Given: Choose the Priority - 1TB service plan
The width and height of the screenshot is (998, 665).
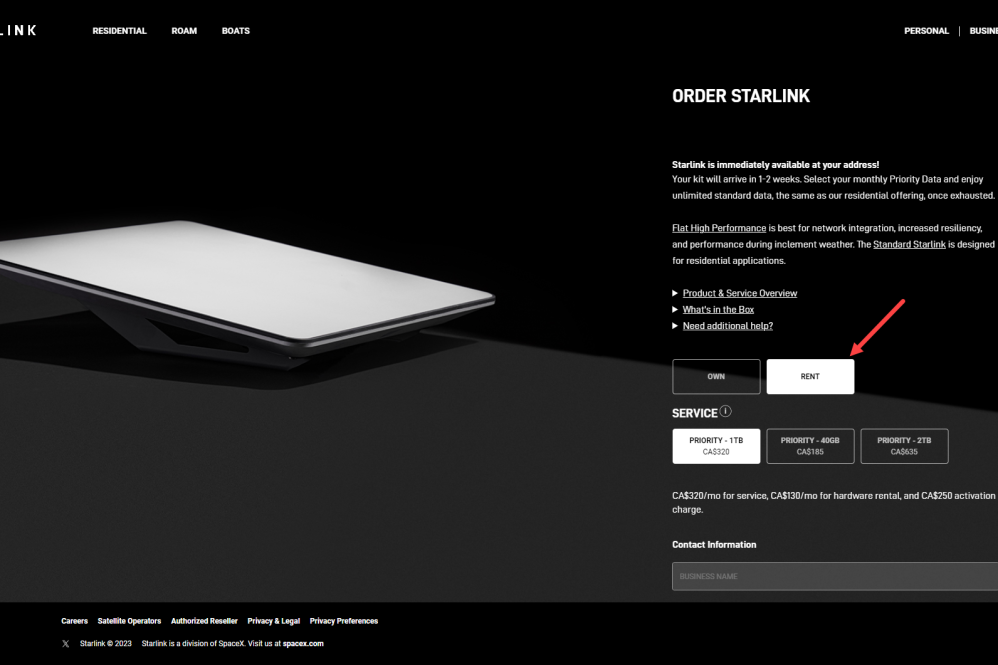Looking at the screenshot, I should click(716, 446).
